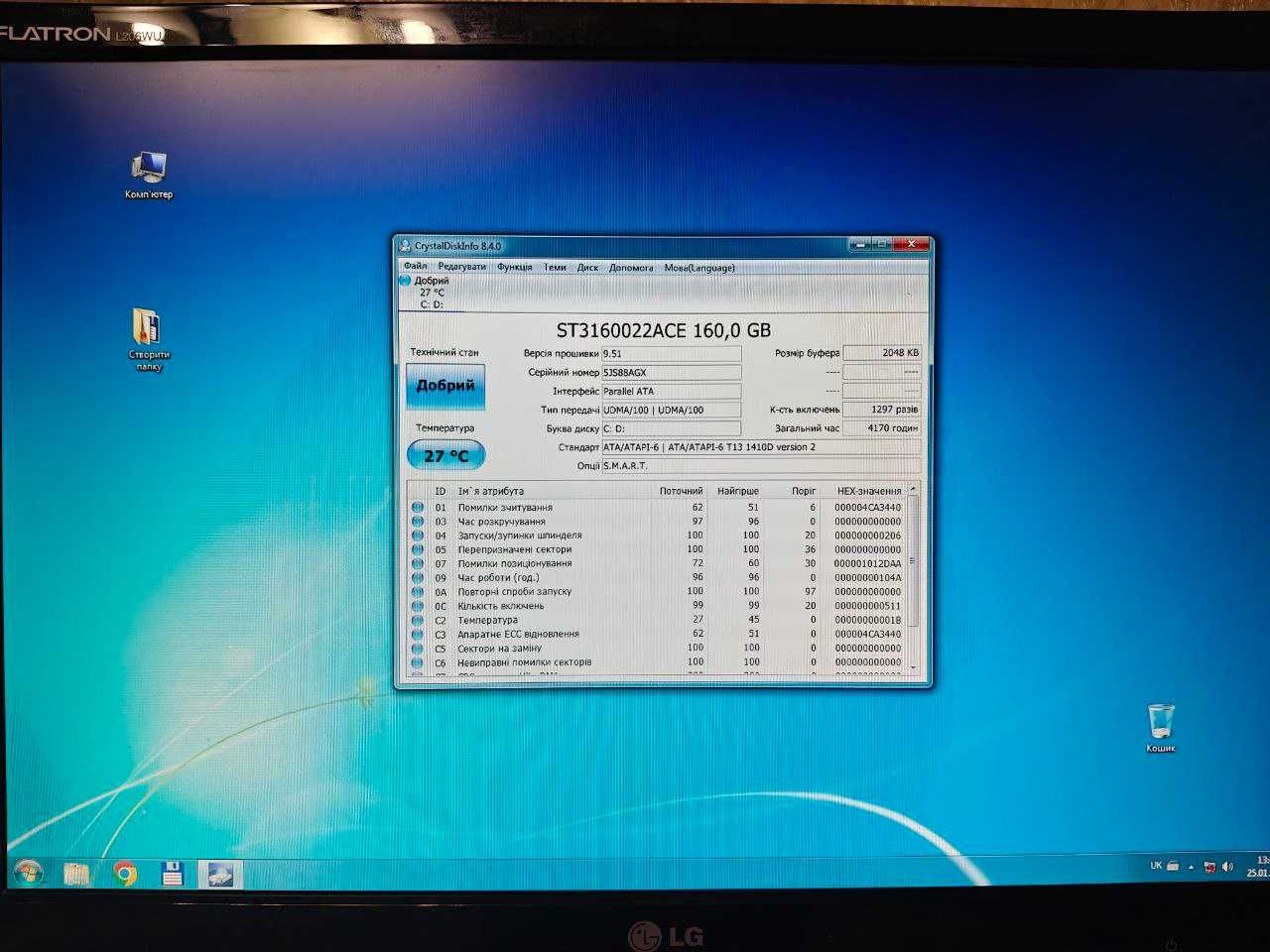Click the status orb for attribute 09
The image size is (1270, 952).
tap(418, 577)
